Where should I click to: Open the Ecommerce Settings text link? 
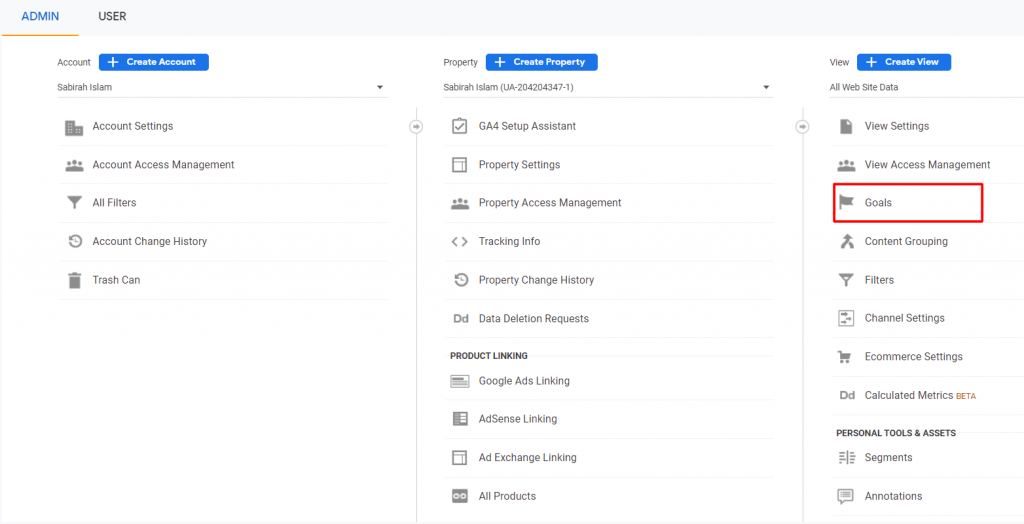(914, 357)
